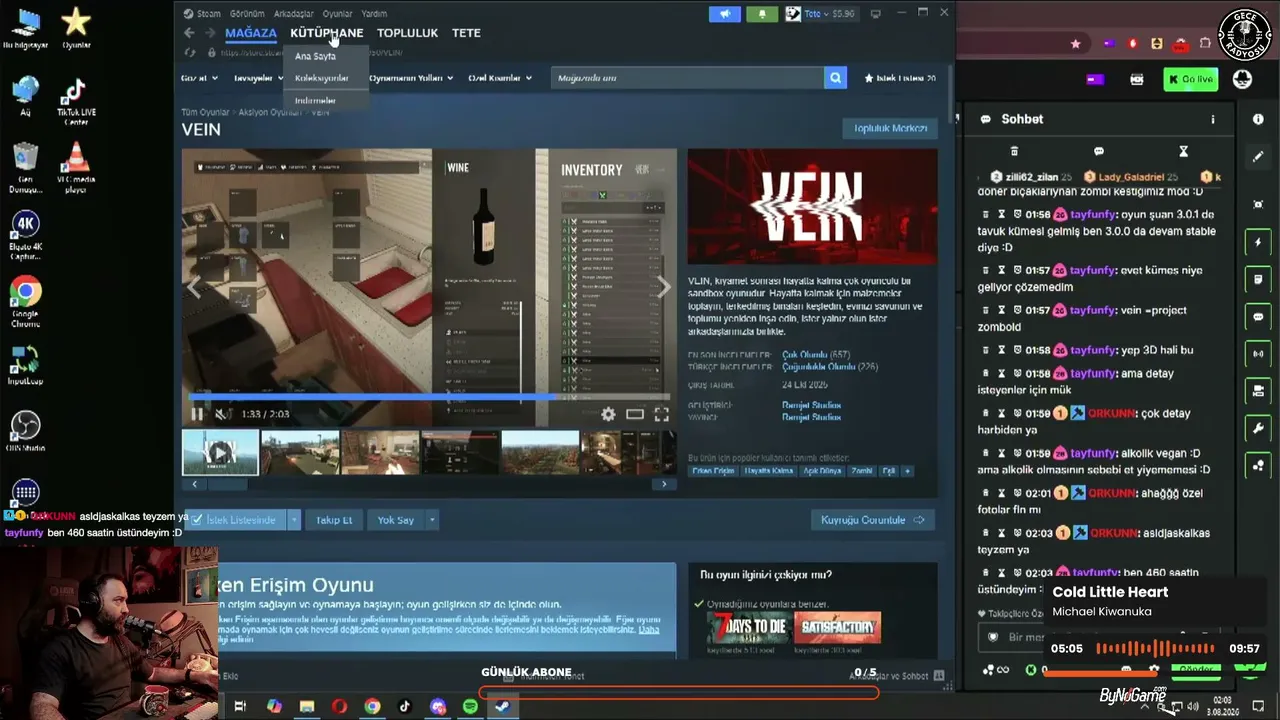
Task: Open the Sohbet chat options menu
Action: [x=1213, y=119]
